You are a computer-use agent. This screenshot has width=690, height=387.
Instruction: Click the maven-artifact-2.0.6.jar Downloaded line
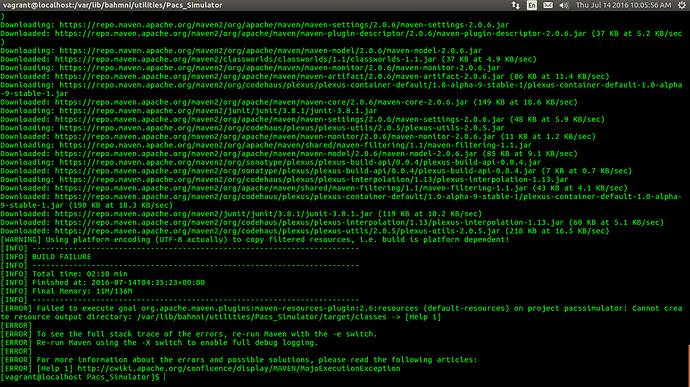pyautogui.click(x=305, y=77)
